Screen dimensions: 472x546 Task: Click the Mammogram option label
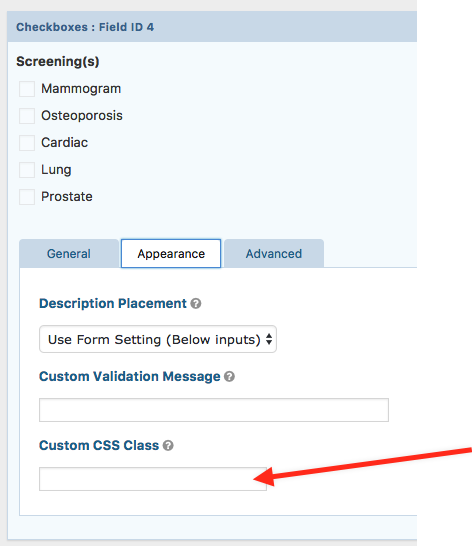point(81,89)
